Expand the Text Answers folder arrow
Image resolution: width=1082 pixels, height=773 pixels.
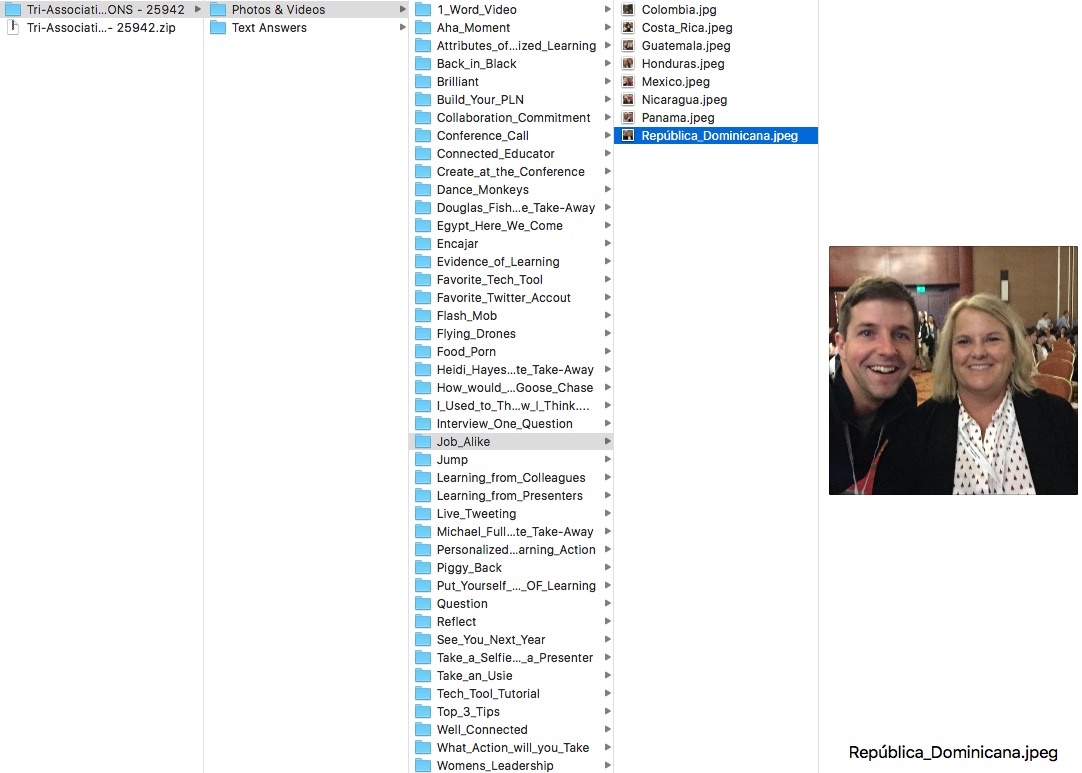tap(402, 28)
